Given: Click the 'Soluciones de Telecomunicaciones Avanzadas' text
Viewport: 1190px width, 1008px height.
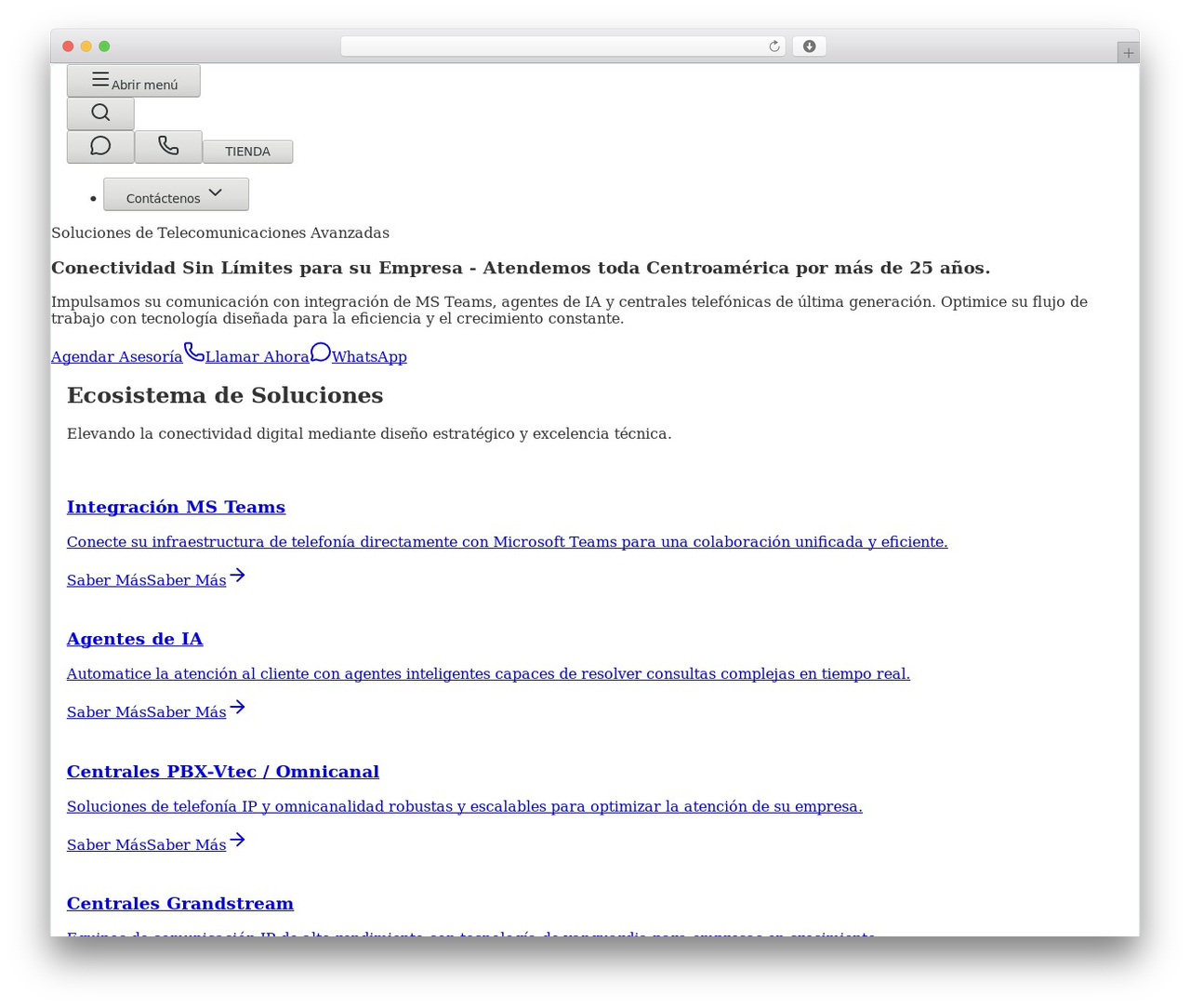Looking at the screenshot, I should (x=220, y=233).
